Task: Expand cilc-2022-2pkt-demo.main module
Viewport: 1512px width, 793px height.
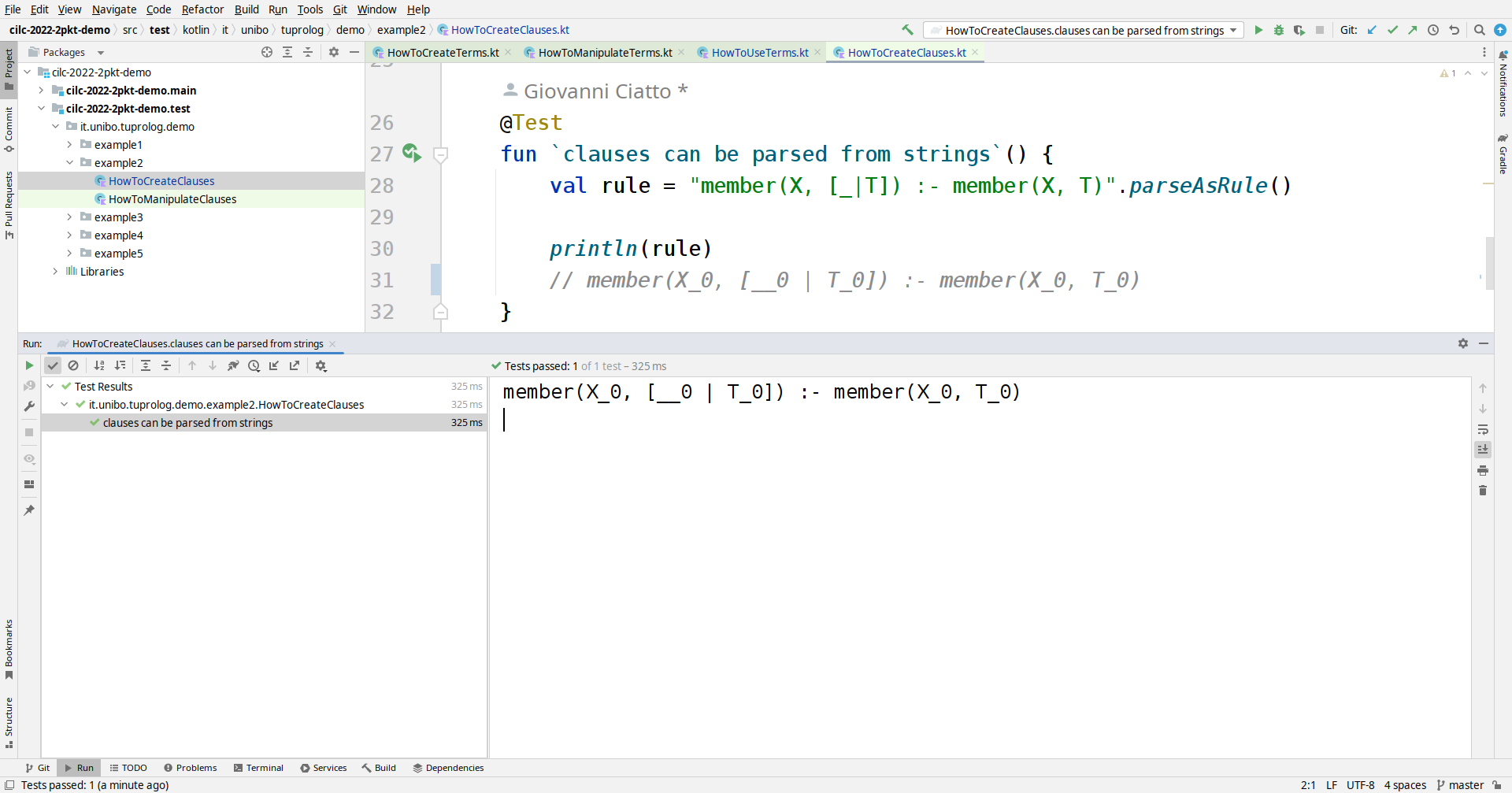Action: (42, 91)
